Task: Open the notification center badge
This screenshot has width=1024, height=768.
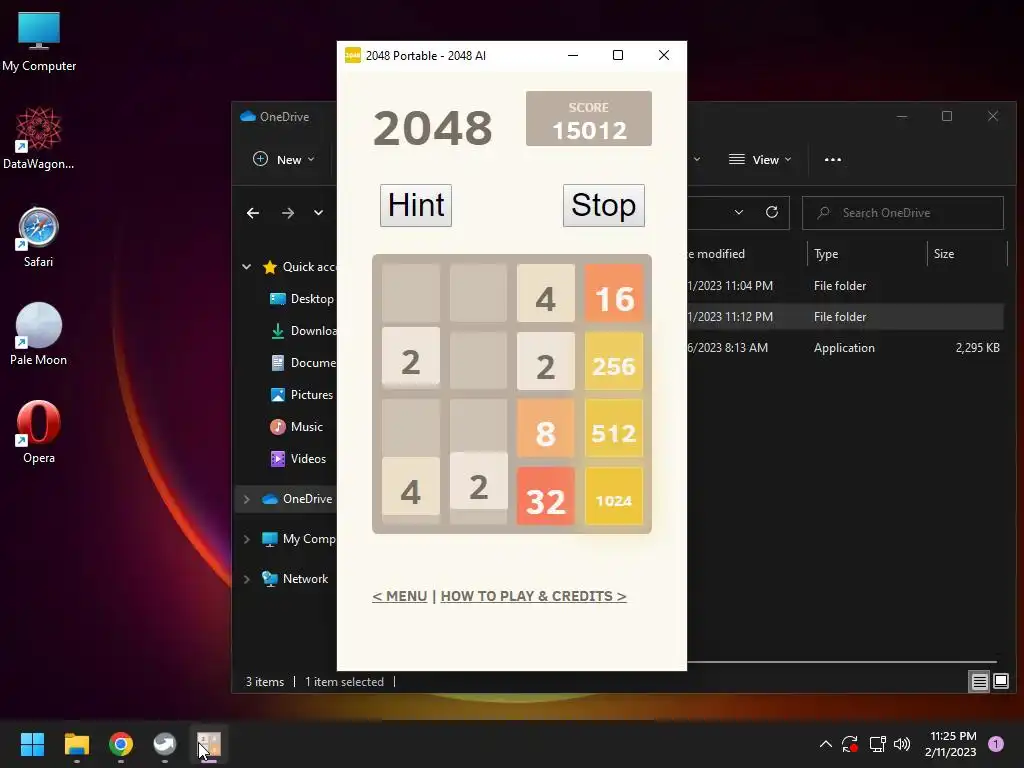Action: [x=996, y=744]
